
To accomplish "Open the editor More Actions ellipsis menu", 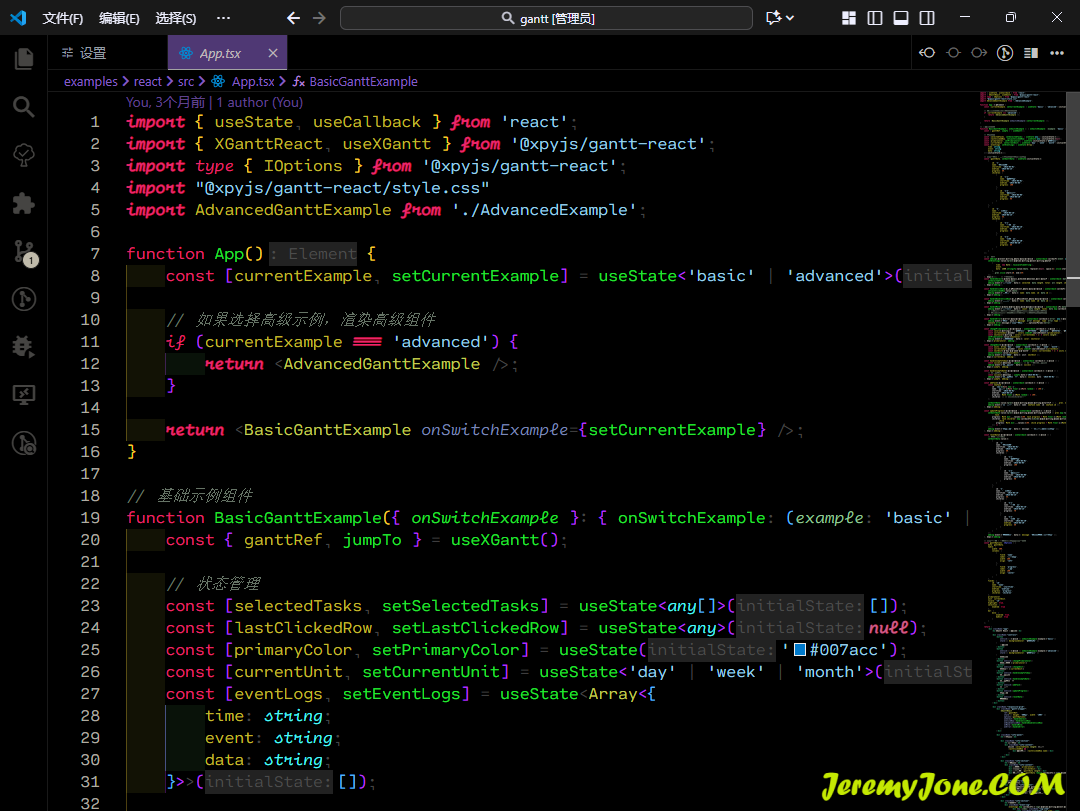I will [x=1057, y=53].
